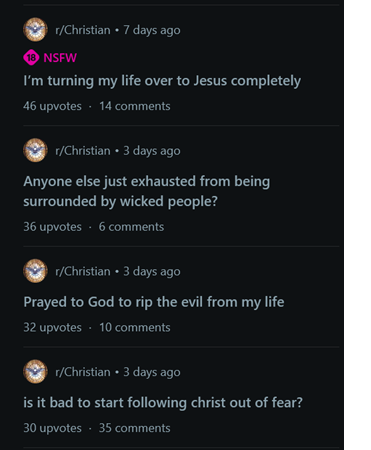
Task: Open post "I'm turning my life over to Jesus completely"
Action: click(x=162, y=81)
